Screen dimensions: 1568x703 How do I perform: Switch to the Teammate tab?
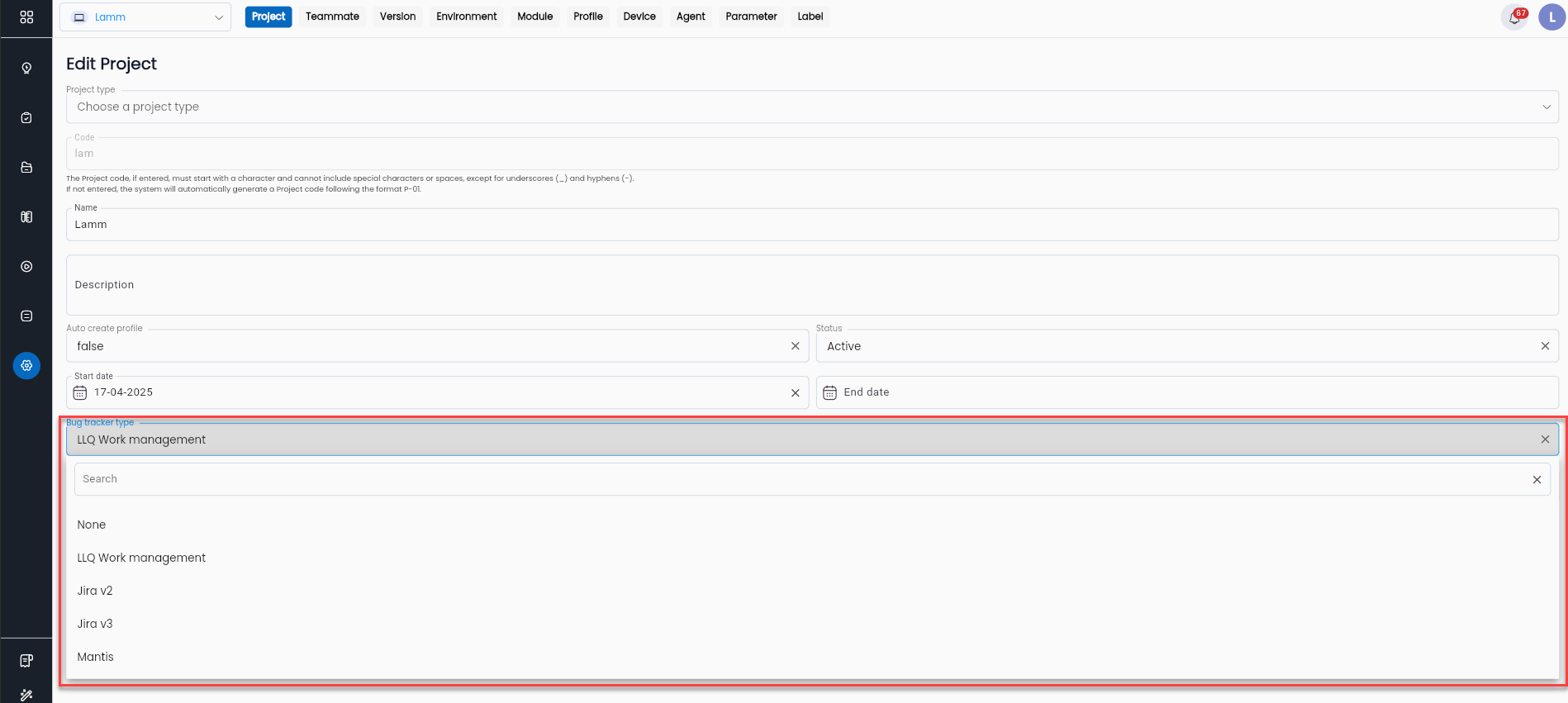[x=332, y=17]
